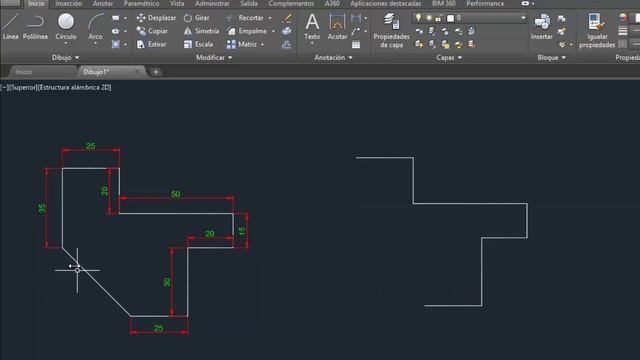Image resolution: width=640 pixels, height=360 pixels.
Task: Switch to the Anotar ribbon tab
Action: pyautogui.click(x=103, y=4)
